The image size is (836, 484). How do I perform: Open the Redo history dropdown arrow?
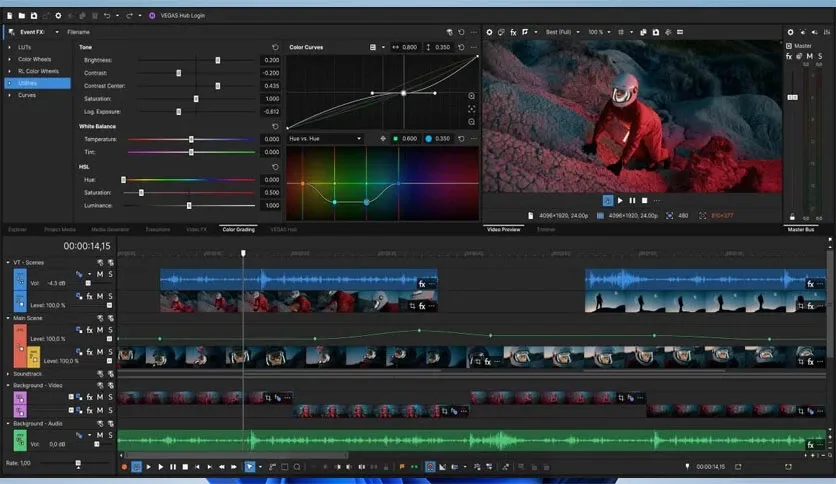point(140,15)
